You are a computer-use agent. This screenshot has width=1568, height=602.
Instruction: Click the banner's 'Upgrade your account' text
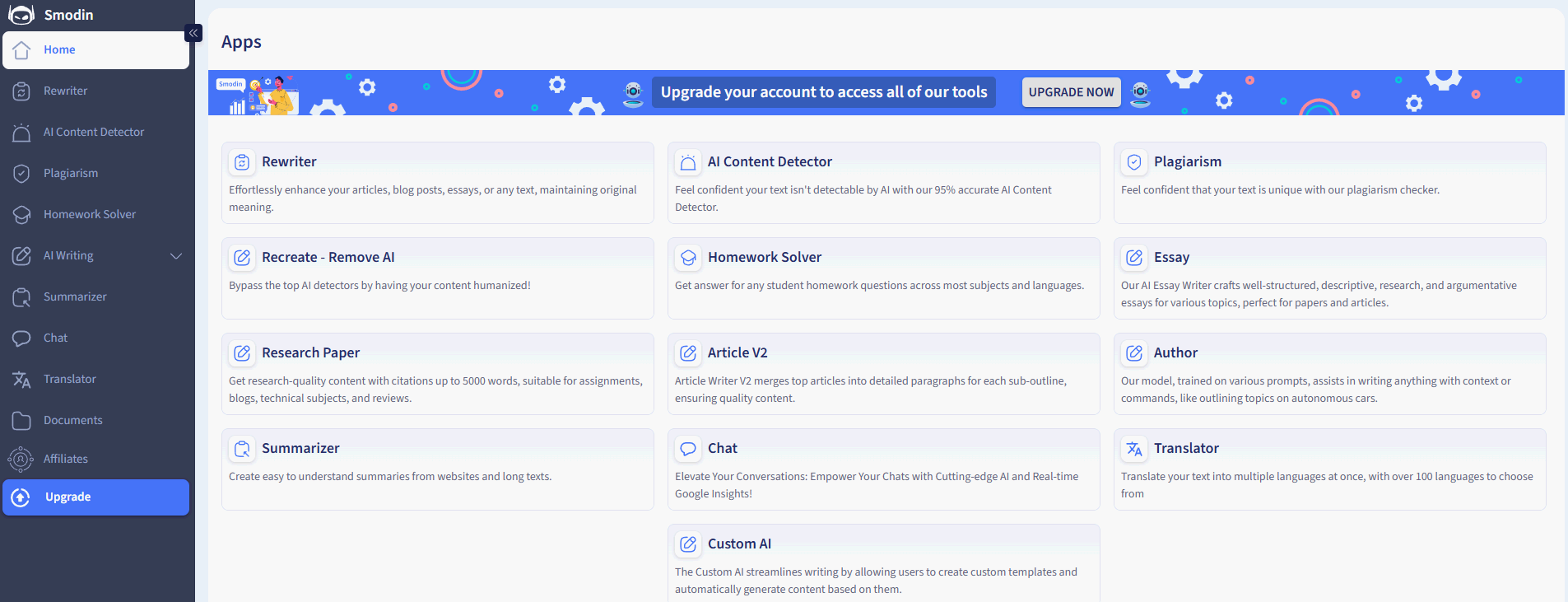pos(824,92)
